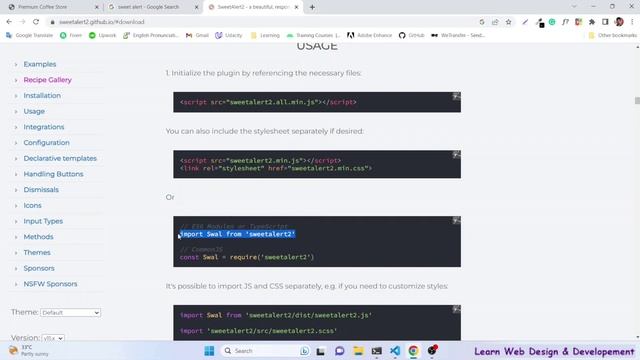The height and width of the screenshot is (360, 640).
Task: Open the Icons sidebar link
Action: click(x=32, y=206)
